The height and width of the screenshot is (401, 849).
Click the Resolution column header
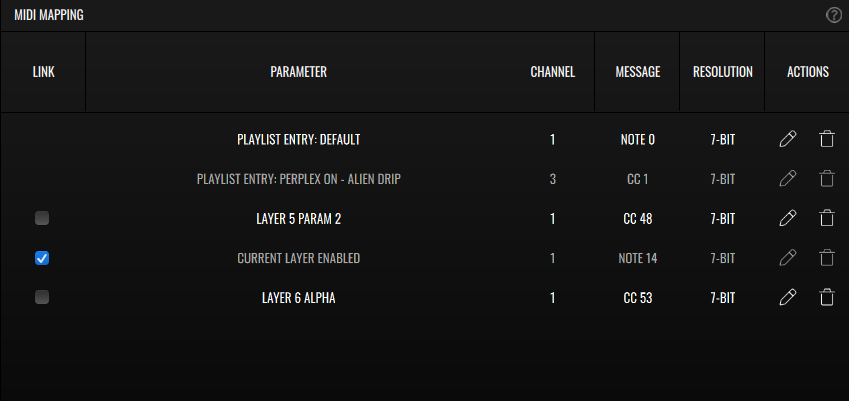(x=722, y=72)
